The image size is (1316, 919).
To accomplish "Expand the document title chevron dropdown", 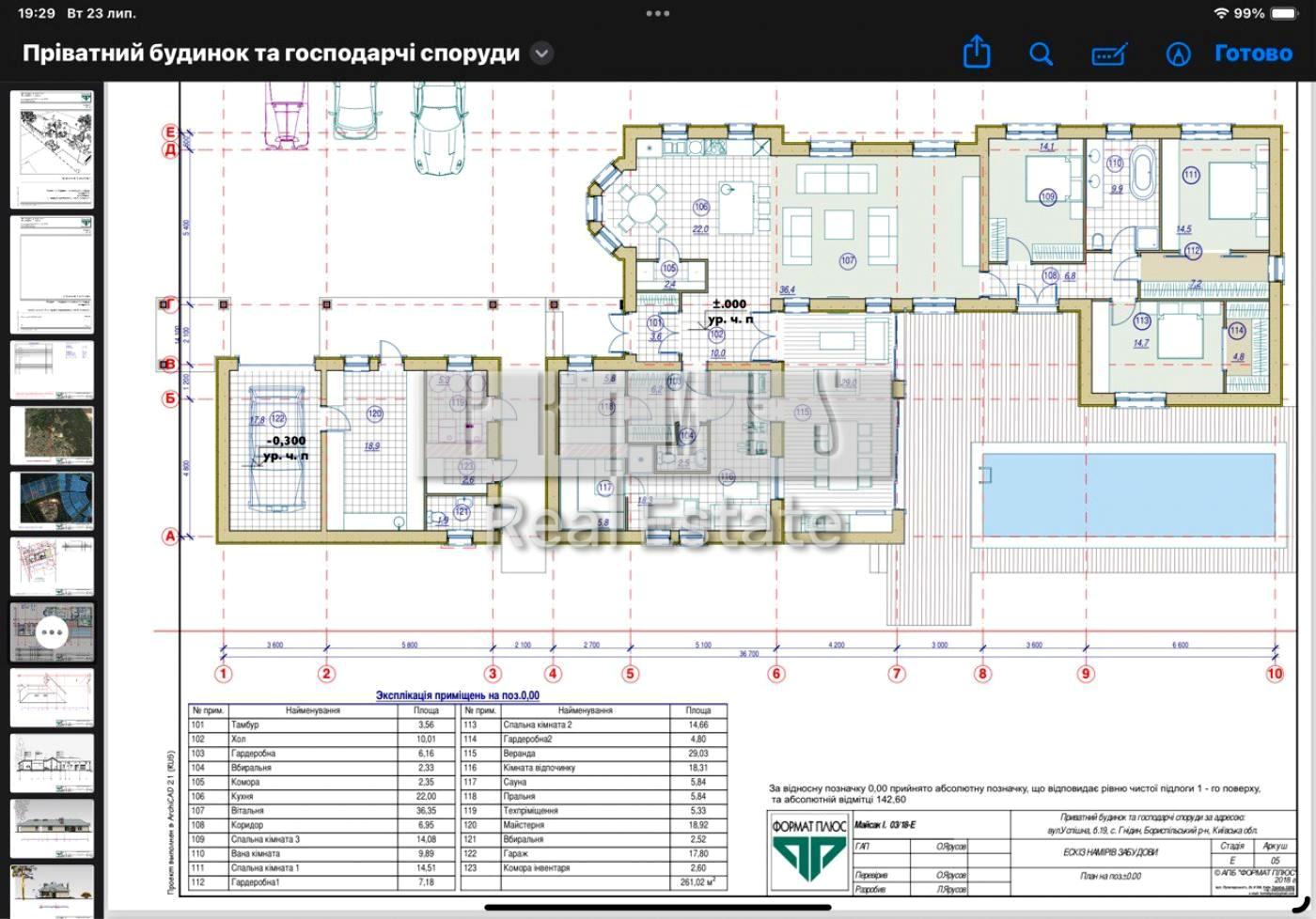I will coord(541,54).
